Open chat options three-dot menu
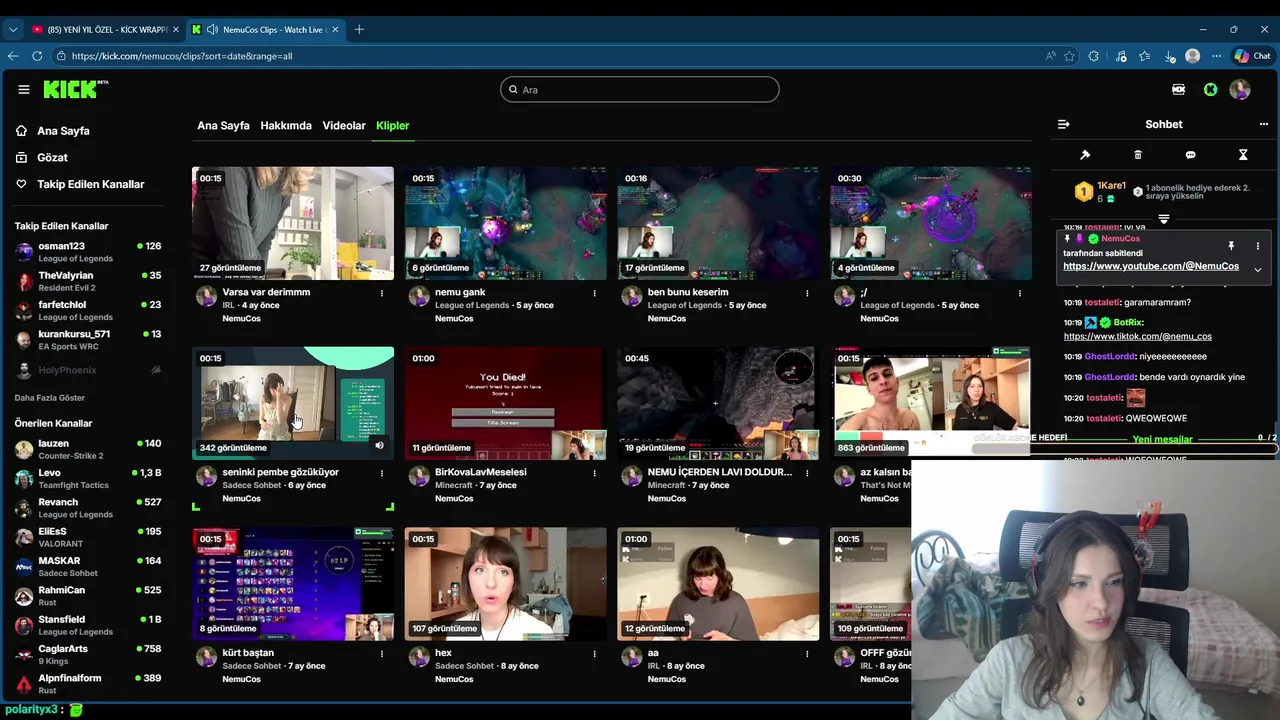 point(1263,124)
